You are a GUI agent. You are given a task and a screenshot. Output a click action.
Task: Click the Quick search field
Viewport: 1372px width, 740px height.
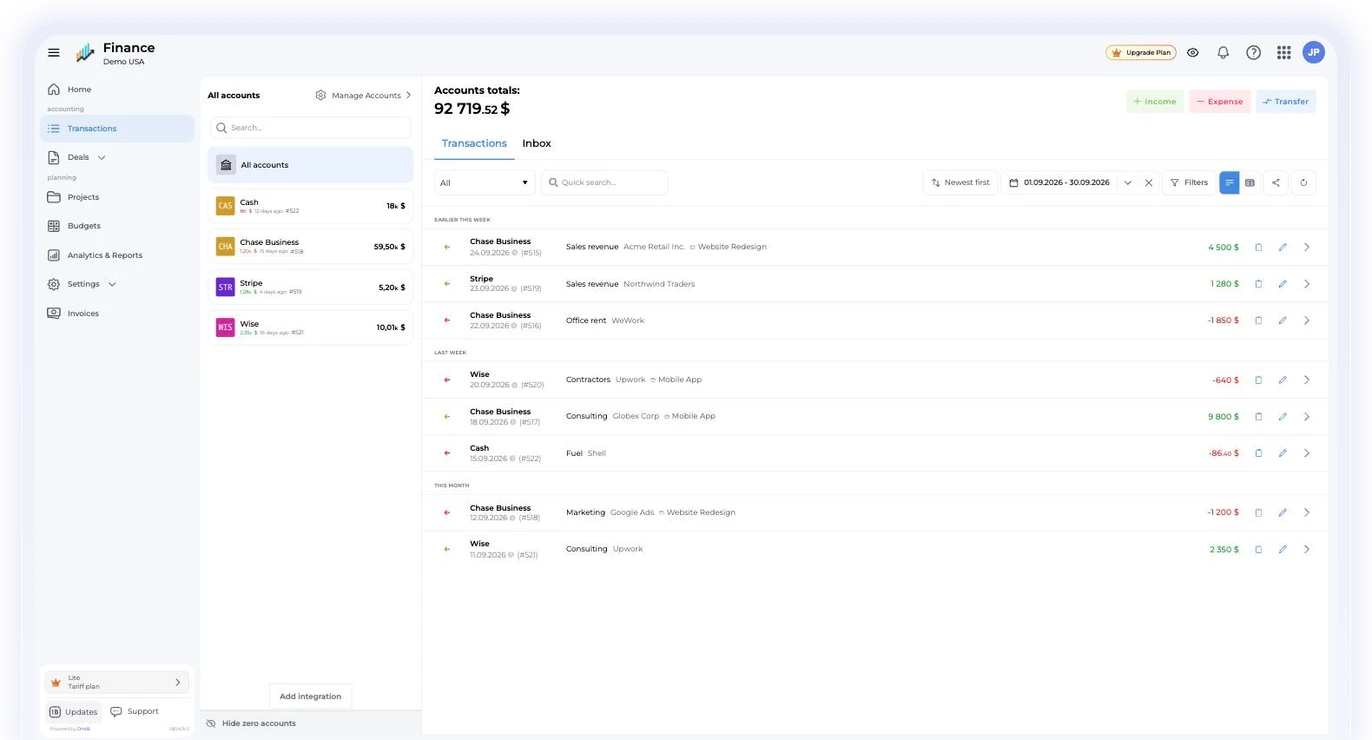point(605,183)
